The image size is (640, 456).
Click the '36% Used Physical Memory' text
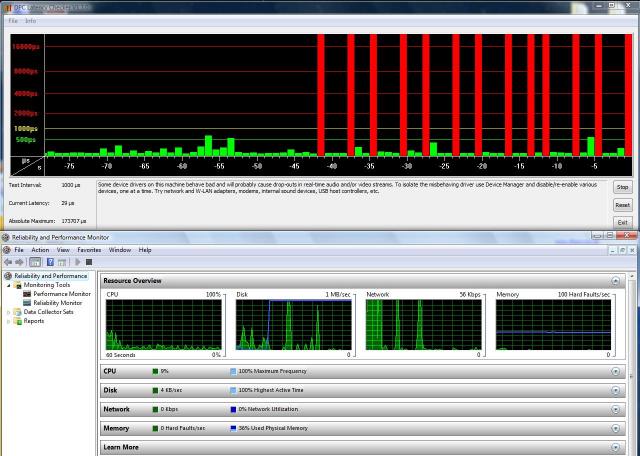coord(273,428)
